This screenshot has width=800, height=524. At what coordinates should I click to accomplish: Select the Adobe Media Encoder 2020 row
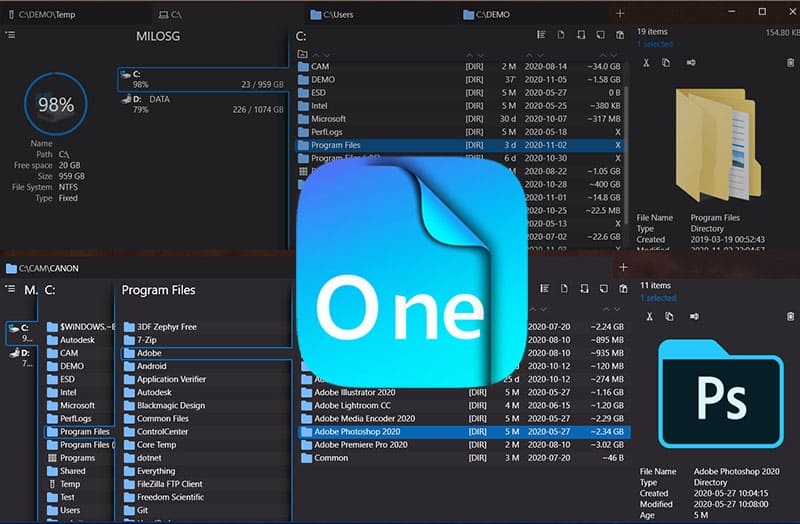coord(463,418)
